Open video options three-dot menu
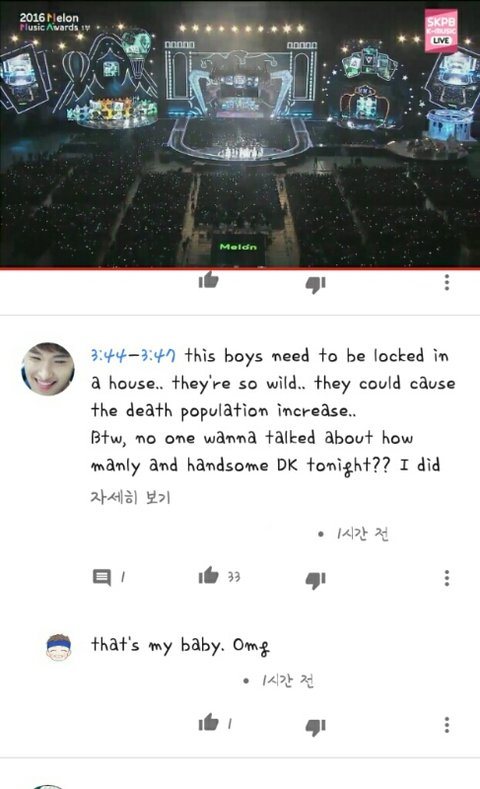This screenshot has height=789, width=480. coord(446,282)
